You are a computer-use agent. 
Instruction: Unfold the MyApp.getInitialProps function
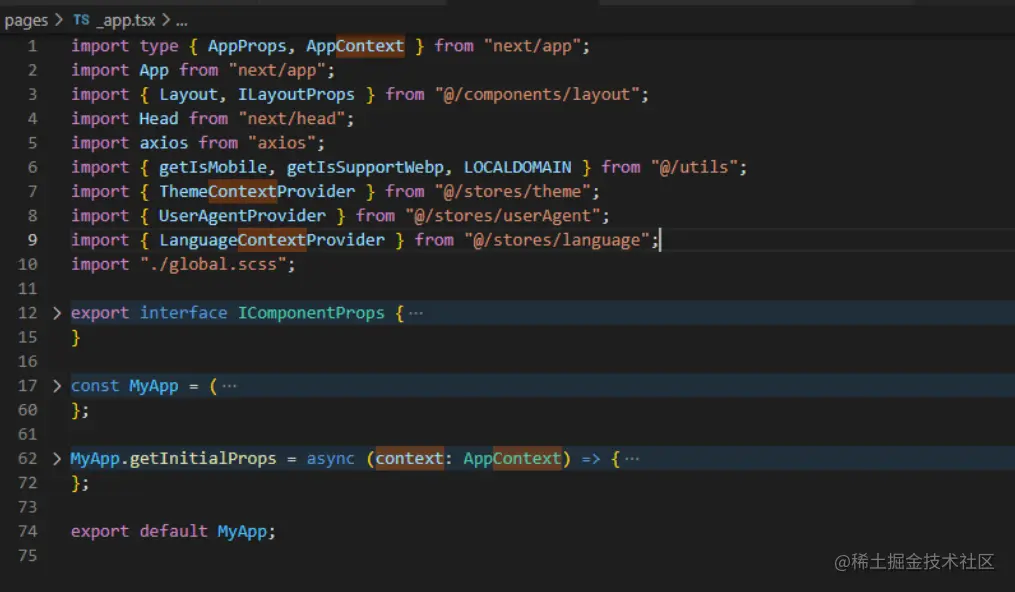coord(57,459)
